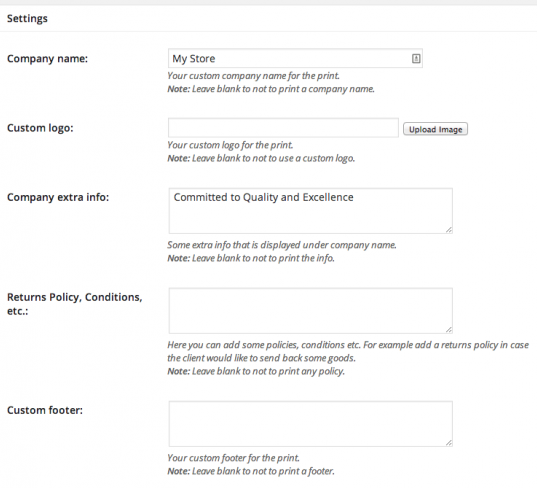The height and width of the screenshot is (488, 537).
Task: Click the autofill icon in Company name field
Action: tap(416, 59)
